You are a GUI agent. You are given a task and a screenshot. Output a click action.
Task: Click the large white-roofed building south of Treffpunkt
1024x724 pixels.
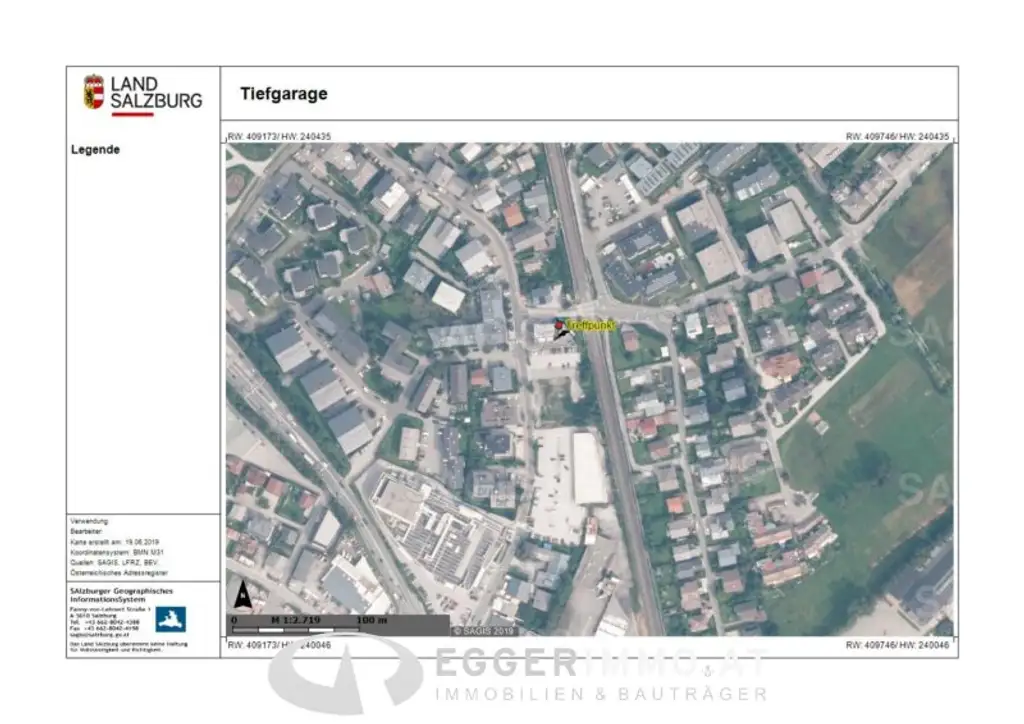point(588,467)
